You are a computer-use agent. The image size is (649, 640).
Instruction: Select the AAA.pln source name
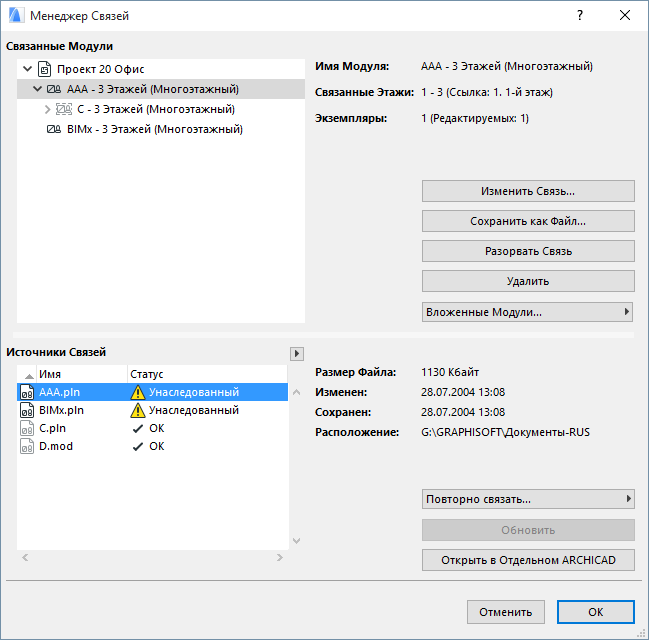(59, 392)
